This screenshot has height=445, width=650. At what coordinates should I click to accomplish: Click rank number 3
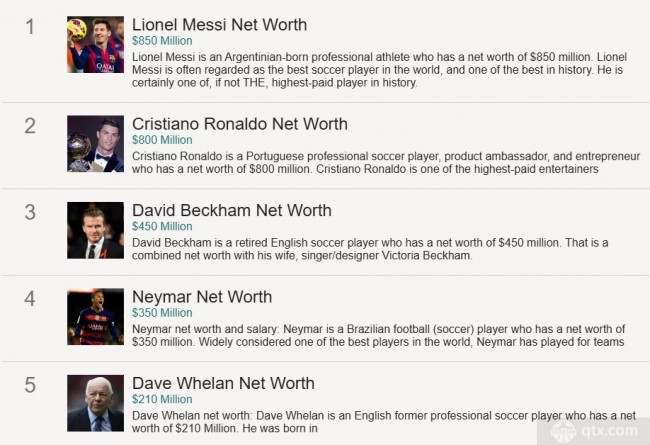click(x=30, y=212)
